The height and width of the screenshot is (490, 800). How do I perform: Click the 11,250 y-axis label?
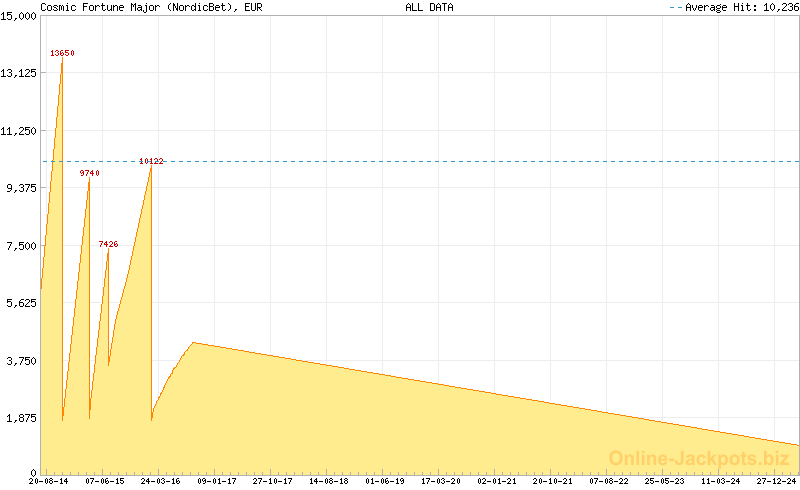18,131
